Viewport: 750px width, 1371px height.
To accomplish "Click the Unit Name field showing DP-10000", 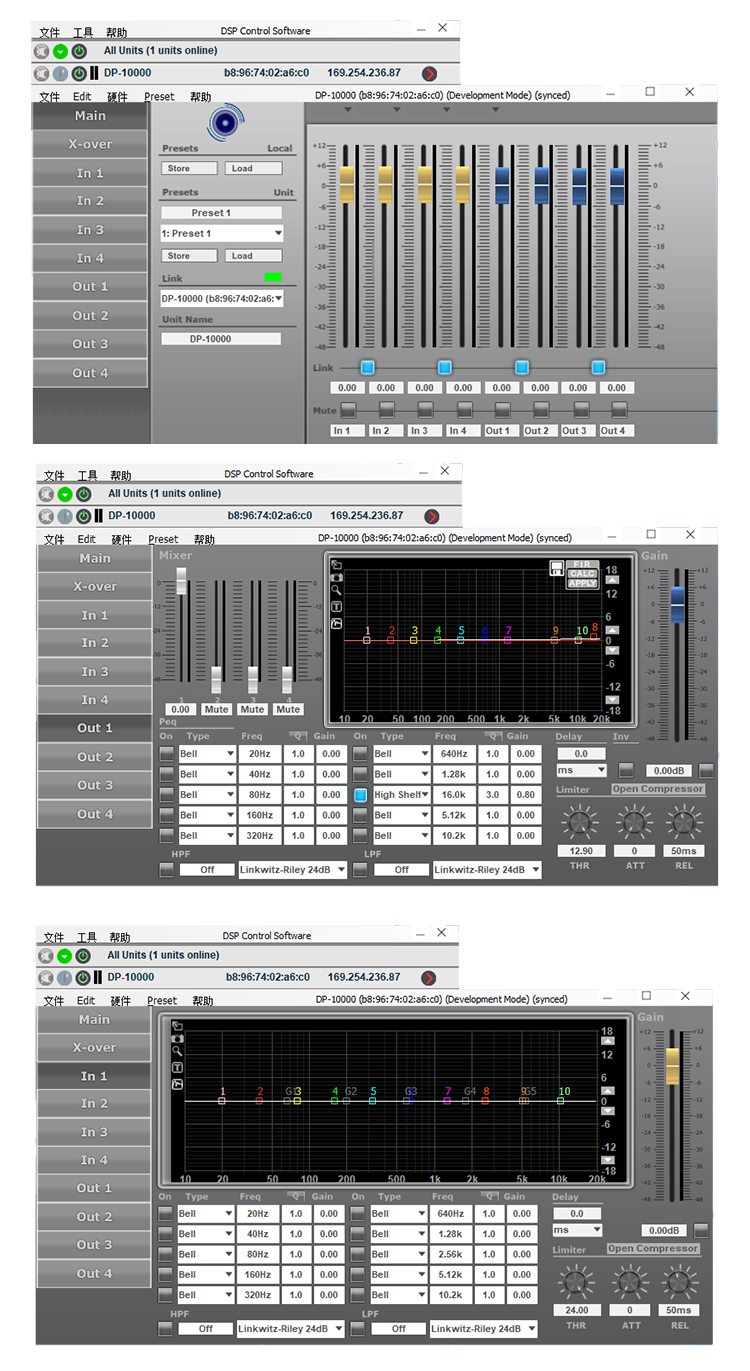I will [221, 339].
